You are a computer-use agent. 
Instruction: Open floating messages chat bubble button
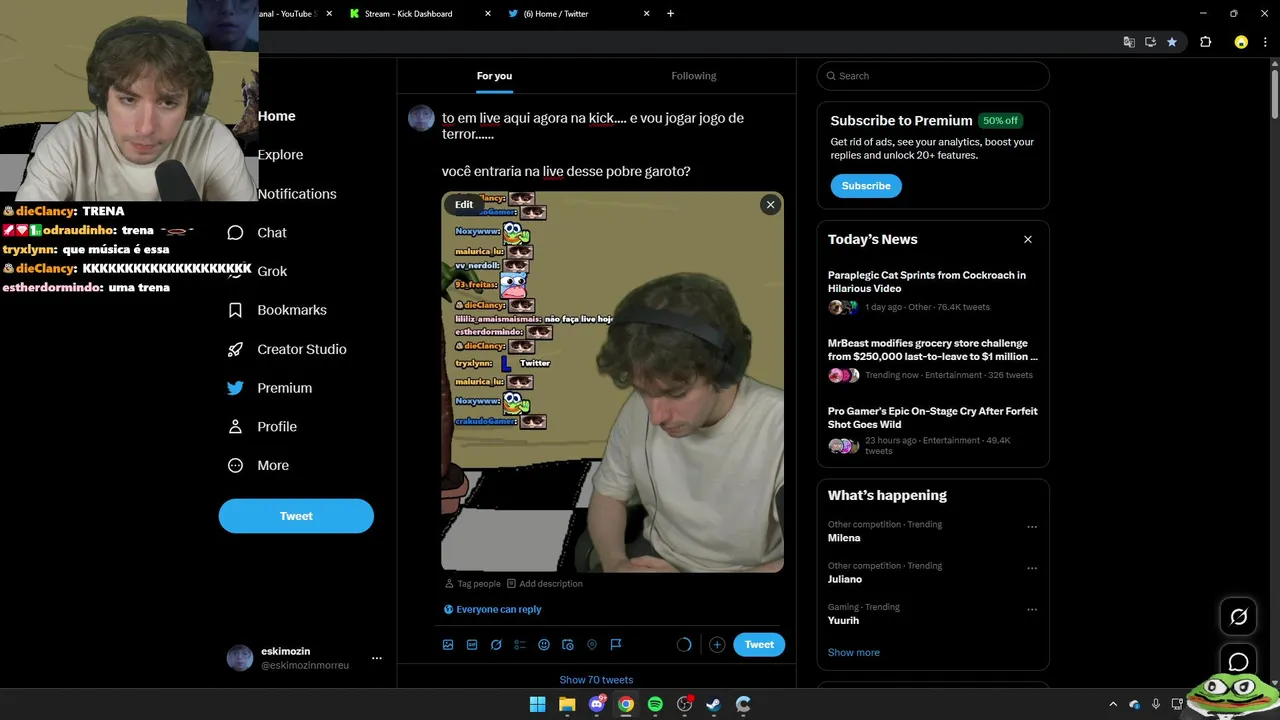pos(1238,662)
